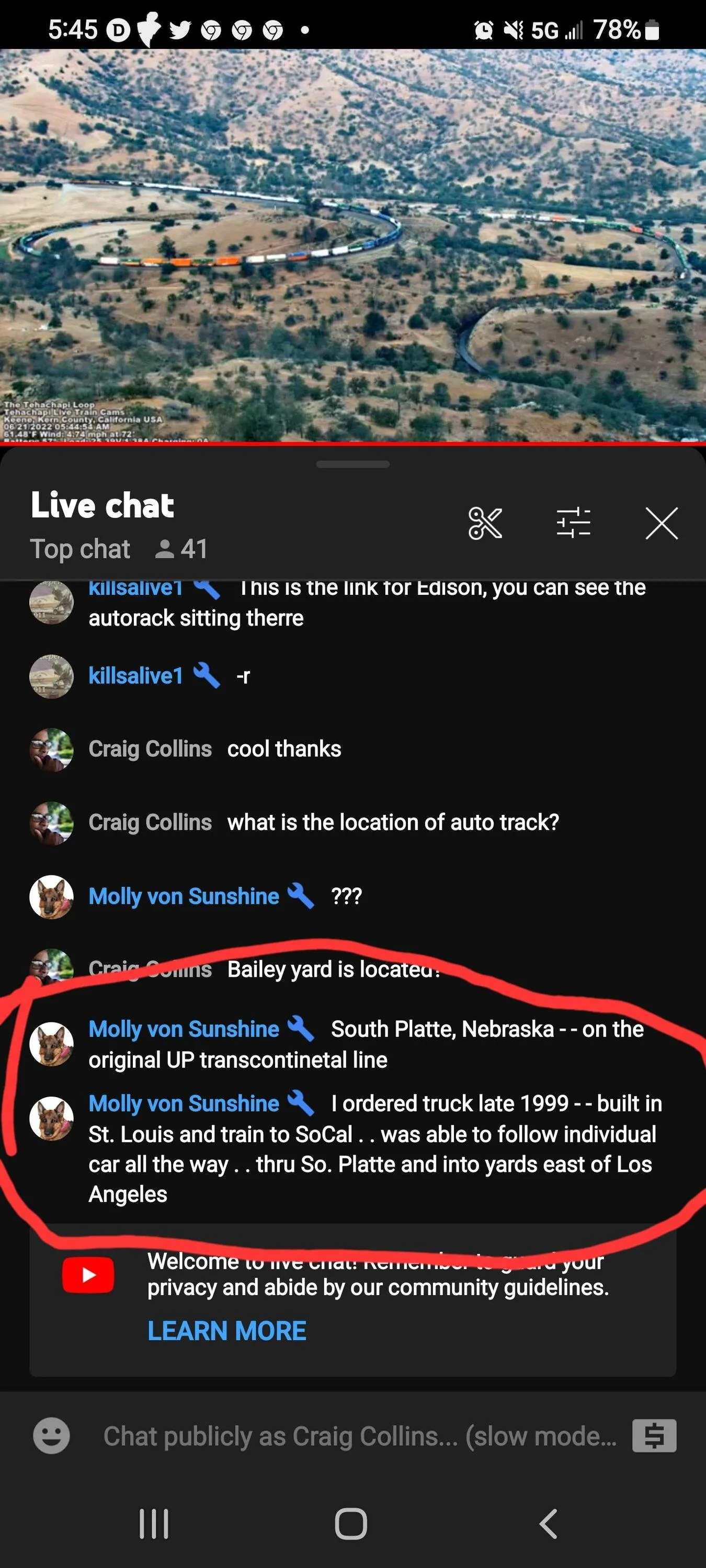Open live chat filter settings icon

pos(573,523)
